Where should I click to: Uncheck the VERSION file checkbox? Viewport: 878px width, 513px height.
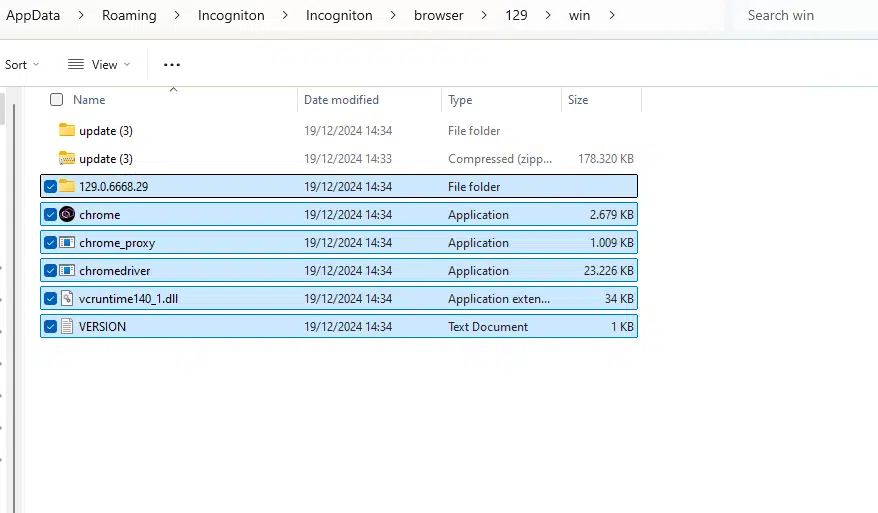tap(50, 326)
